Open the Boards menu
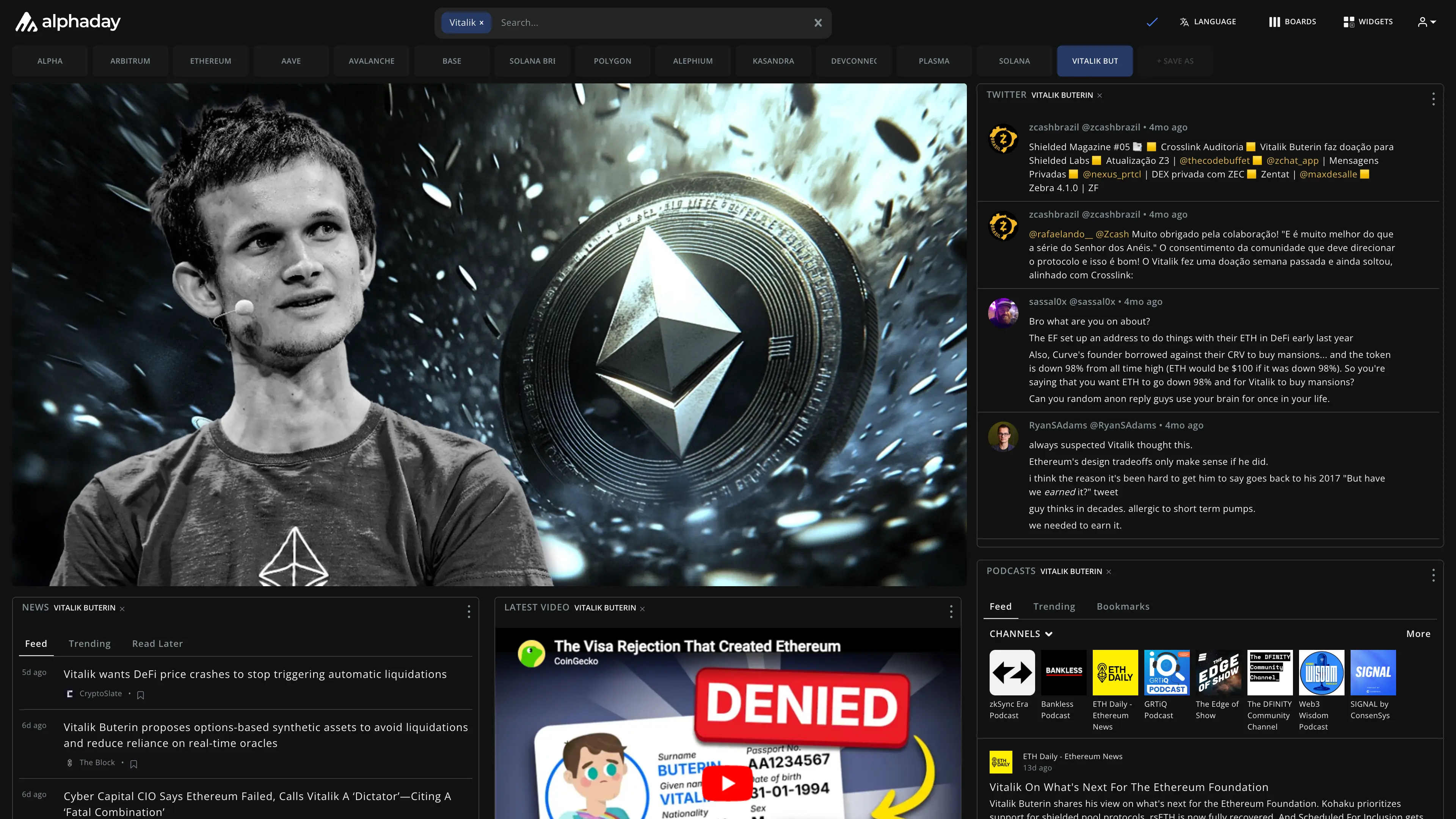1456x819 pixels. click(x=1293, y=22)
